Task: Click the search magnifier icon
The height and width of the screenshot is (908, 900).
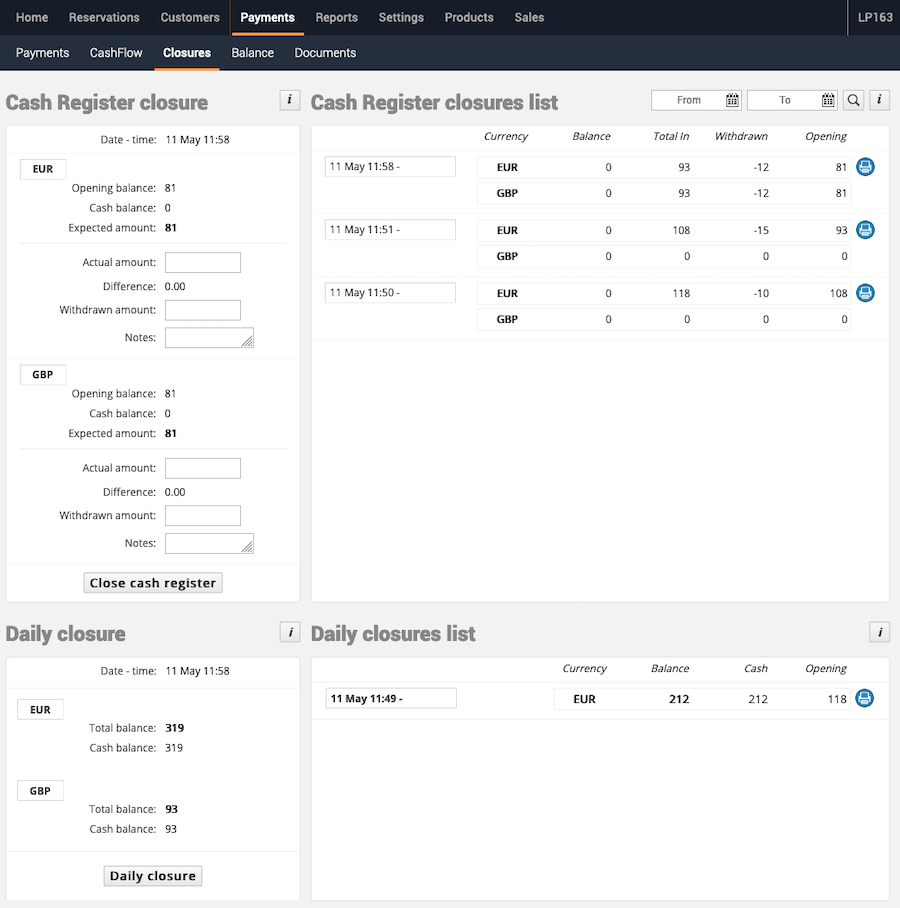Action: pos(853,100)
